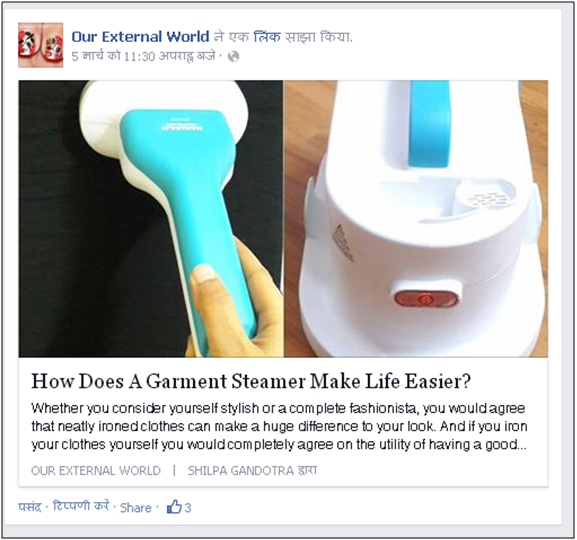Viewport: 577px width, 540px height.
Task: Click the article description paragraph
Action: pyautogui.click(x=279, y=426)
